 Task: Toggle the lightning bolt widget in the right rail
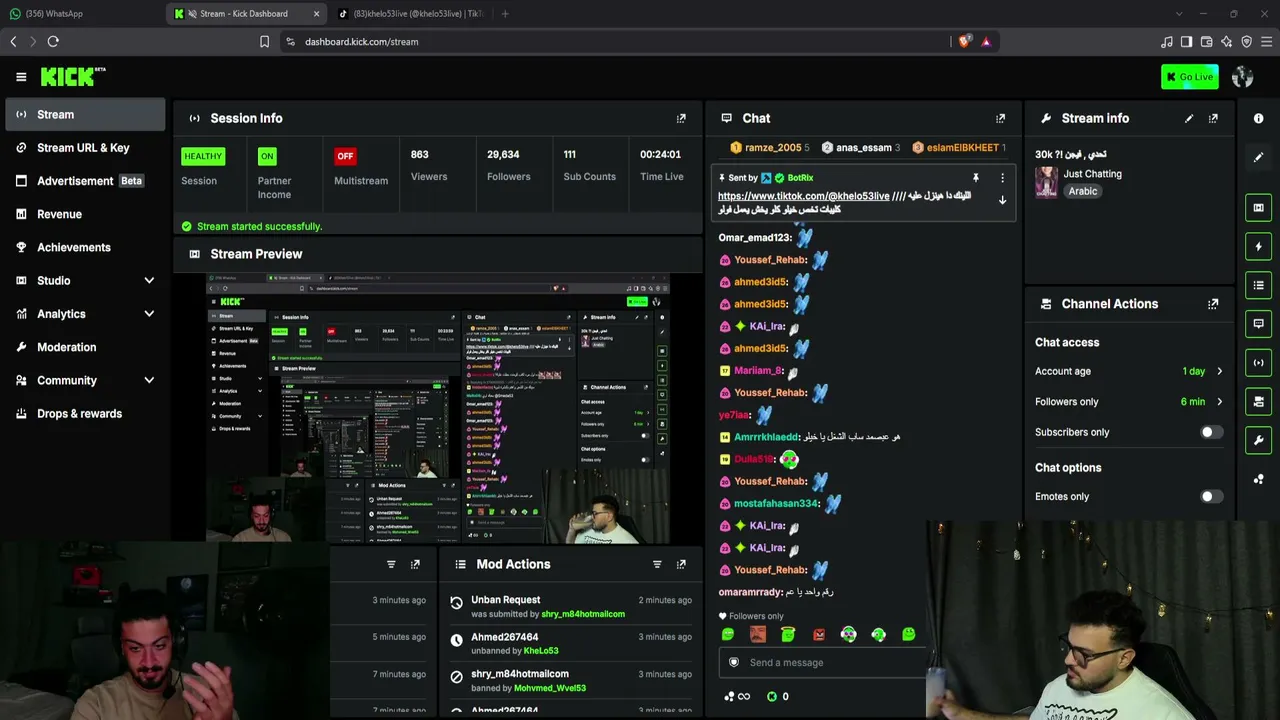point(1259,246)
